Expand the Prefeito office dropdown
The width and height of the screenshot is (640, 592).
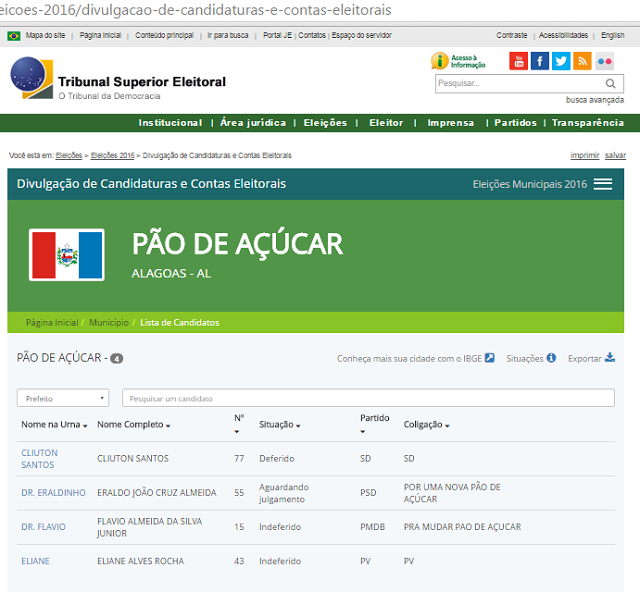coord(62,398)
